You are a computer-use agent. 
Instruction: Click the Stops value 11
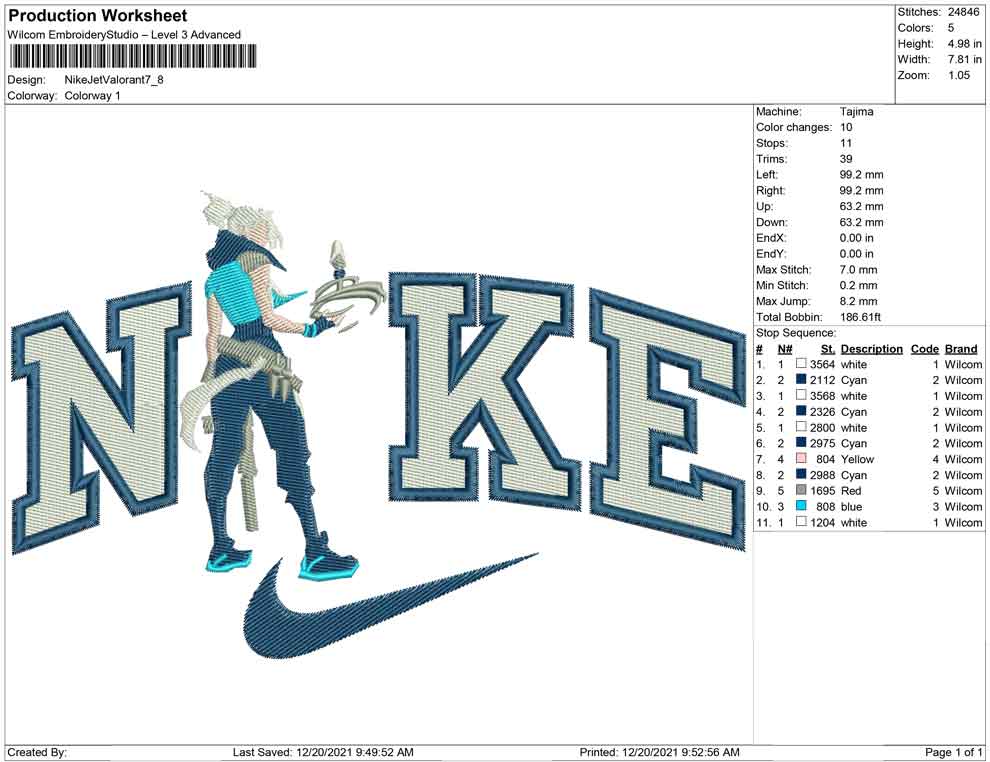[x=846, y=143]
